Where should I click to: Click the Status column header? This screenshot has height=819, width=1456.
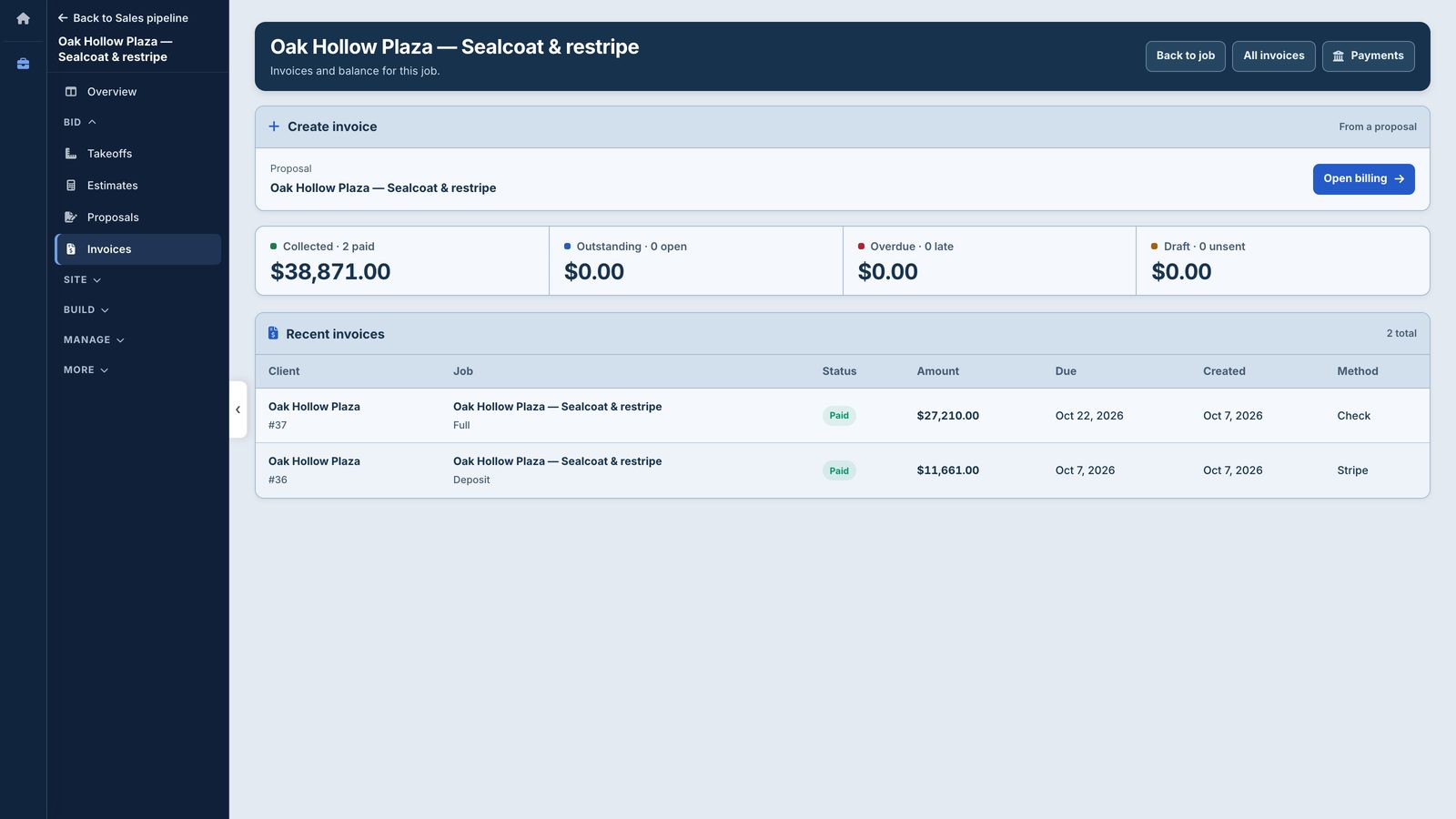[839, 371]
